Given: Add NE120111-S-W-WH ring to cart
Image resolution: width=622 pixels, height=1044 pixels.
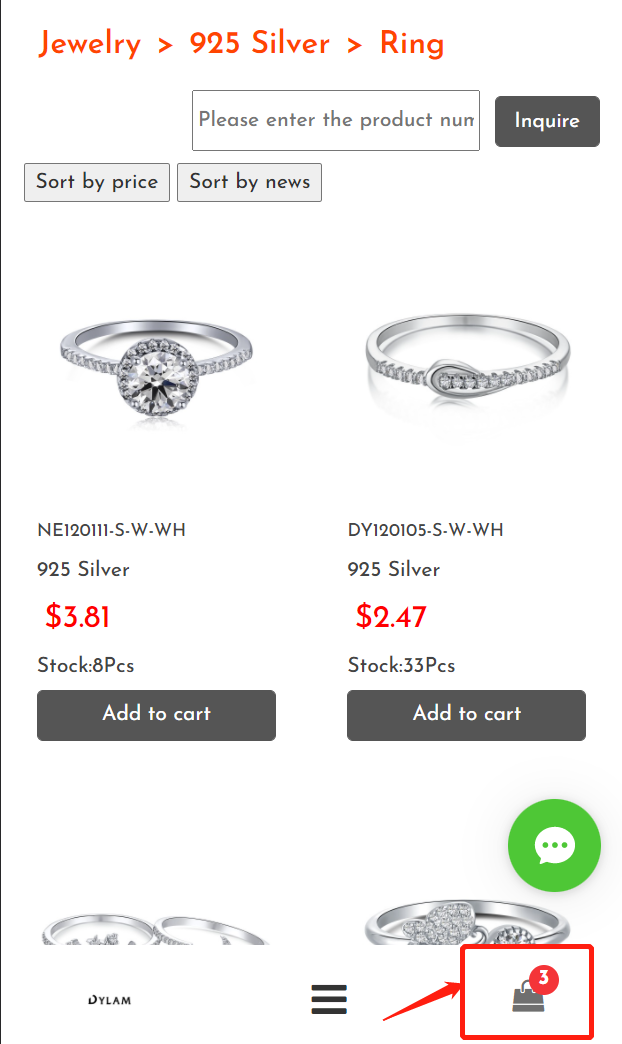Looking at the screenshot, I should (x=156, y=714).
